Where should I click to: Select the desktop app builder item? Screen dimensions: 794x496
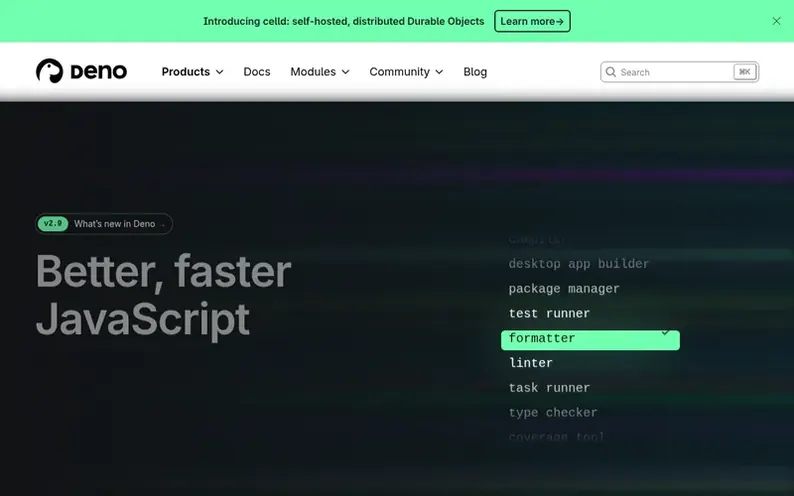pyautogui.click(x=579, y=264)
